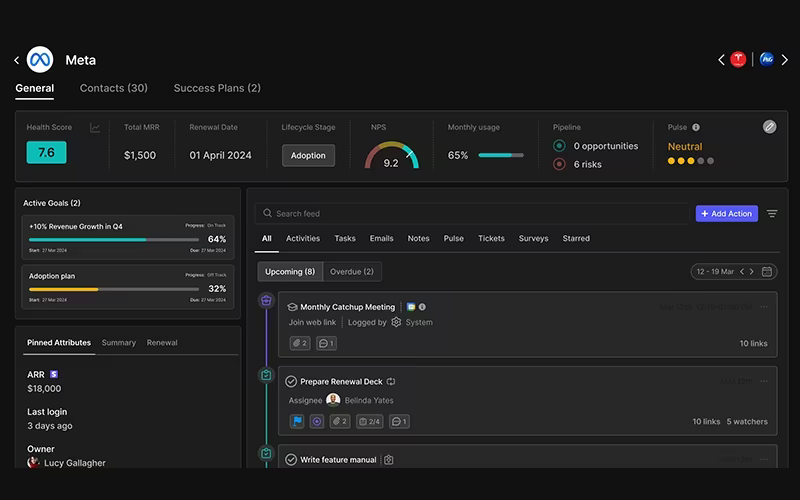Image resolution: width=800 pixels, height=500 pixels.
Task: Select the Pulse feed tab
Action: pos(454,238)
